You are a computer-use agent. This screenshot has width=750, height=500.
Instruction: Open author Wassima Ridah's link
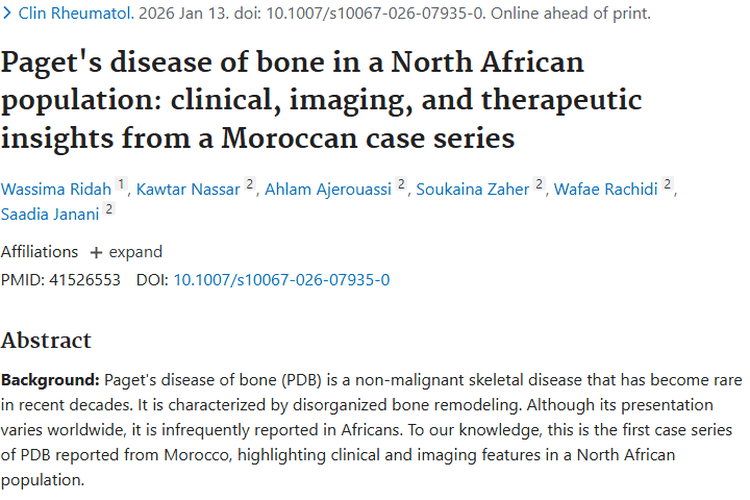click(x=55, y=189)
